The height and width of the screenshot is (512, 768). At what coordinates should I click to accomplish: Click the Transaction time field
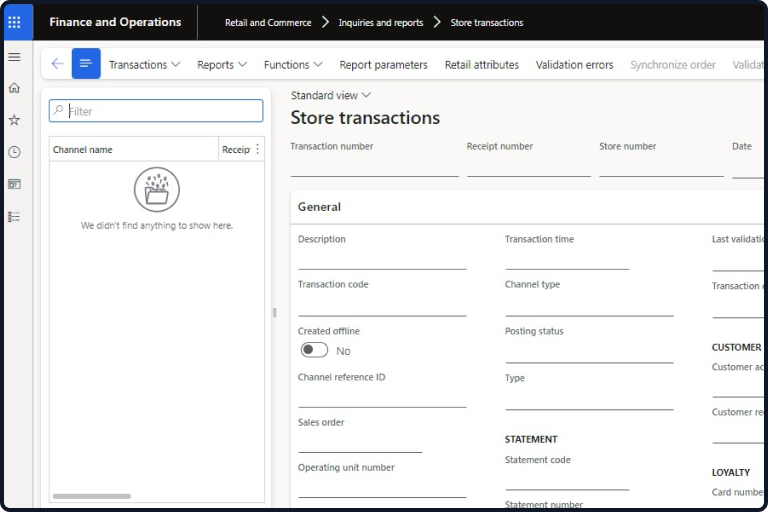[567, 260]
